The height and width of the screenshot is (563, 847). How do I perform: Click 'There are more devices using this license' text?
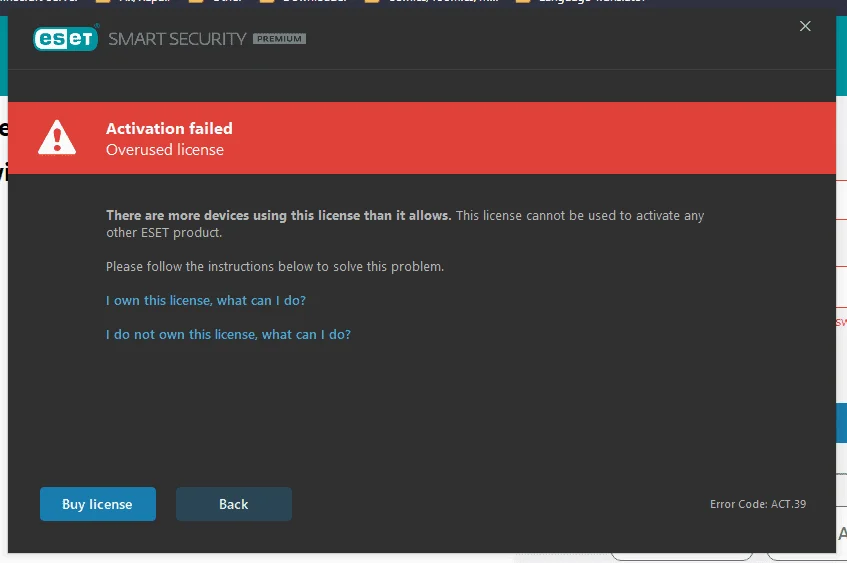(278, 215)
